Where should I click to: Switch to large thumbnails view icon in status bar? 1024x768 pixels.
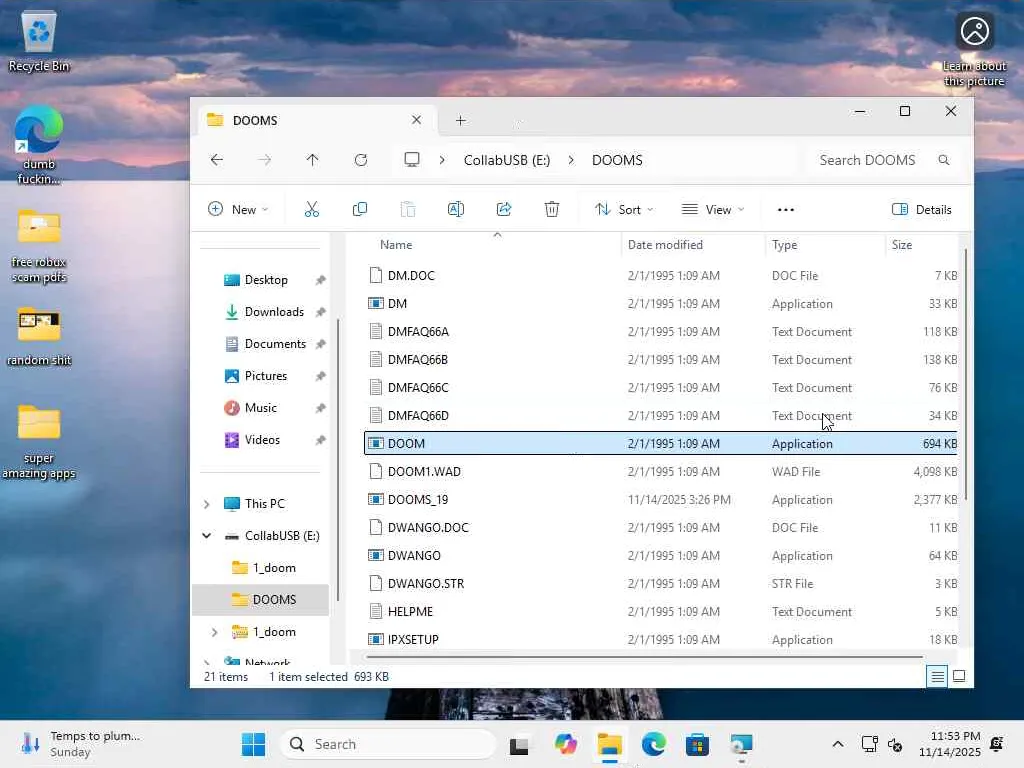pyautogui.click(x=959, y=677)
